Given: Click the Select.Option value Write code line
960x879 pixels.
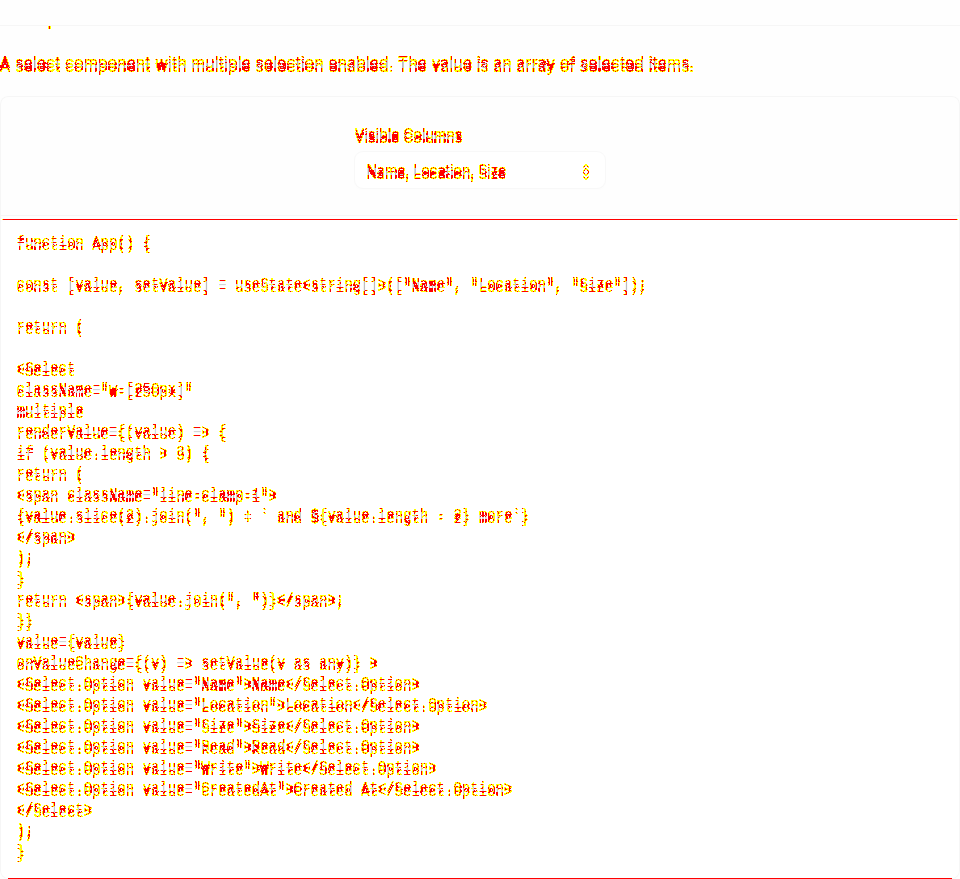Looking at the screenshot, I should (x=227, y=769).
